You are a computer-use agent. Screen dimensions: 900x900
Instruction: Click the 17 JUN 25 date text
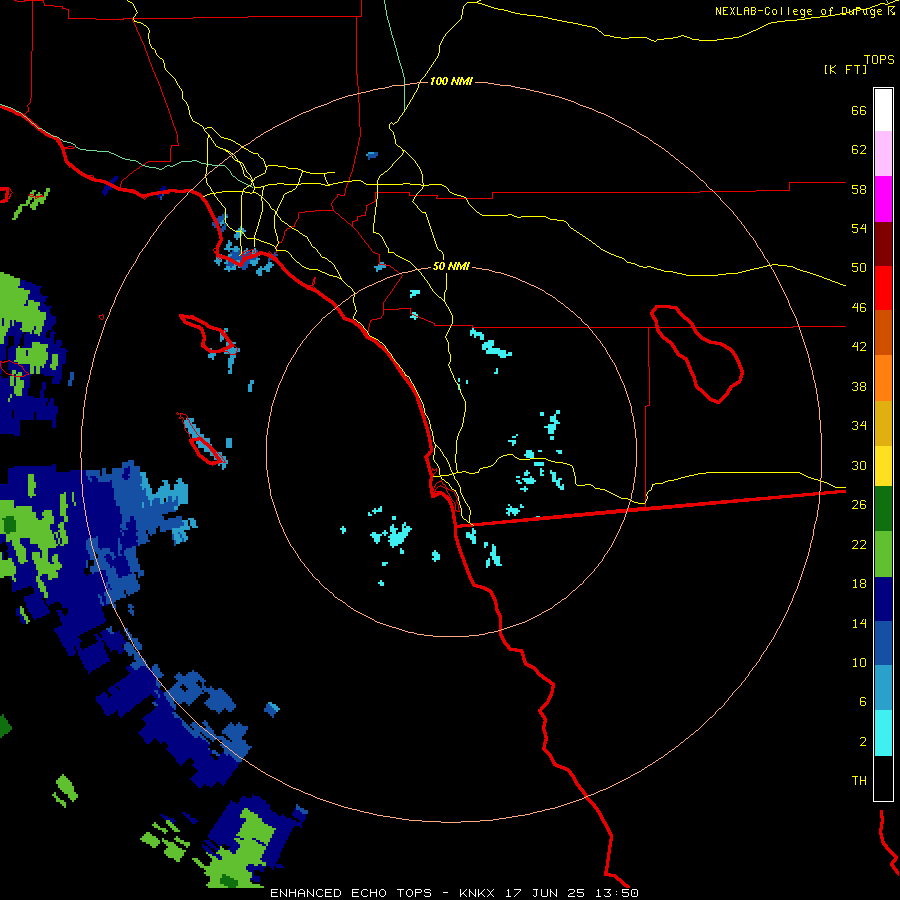[545, 893]
